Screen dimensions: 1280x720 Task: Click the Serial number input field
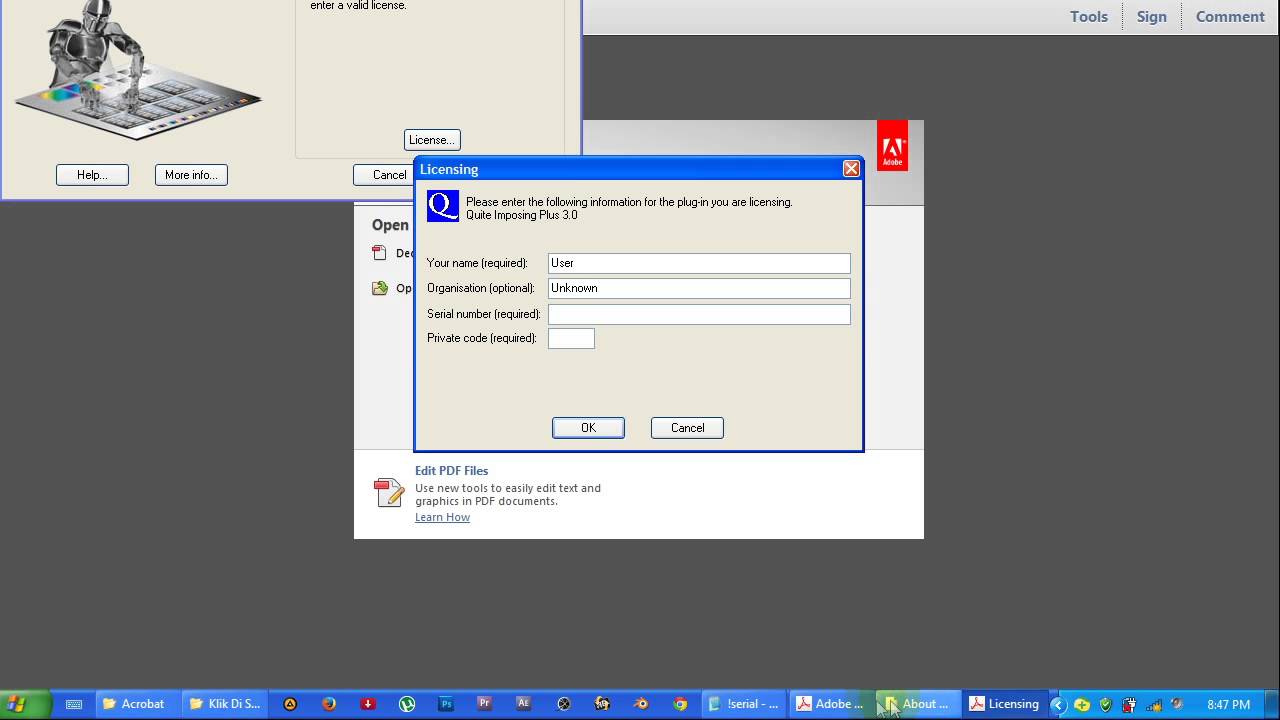click(699, 314)
